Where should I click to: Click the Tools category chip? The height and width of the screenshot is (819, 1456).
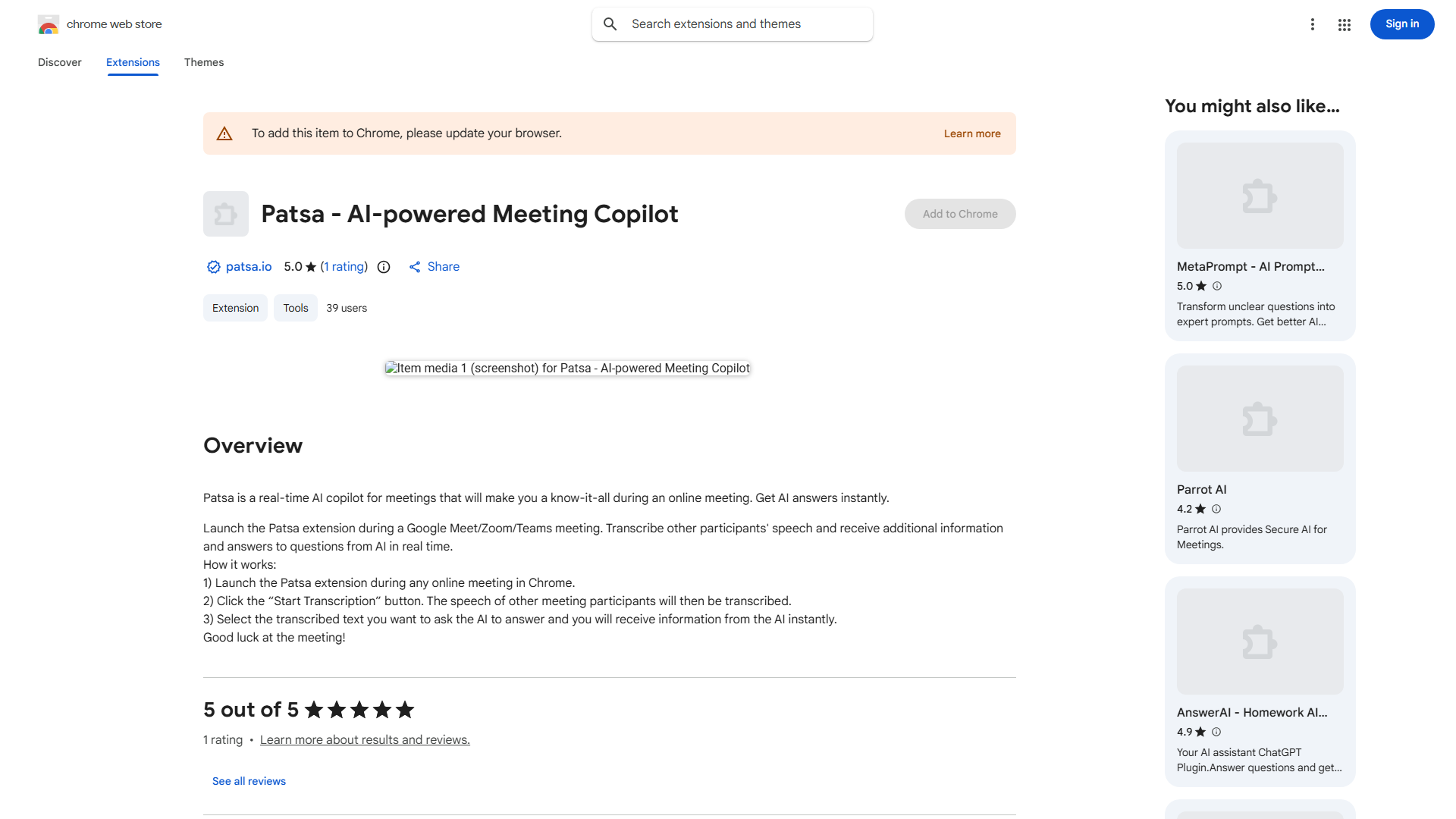pyautogui.click(x=296, y=308)
